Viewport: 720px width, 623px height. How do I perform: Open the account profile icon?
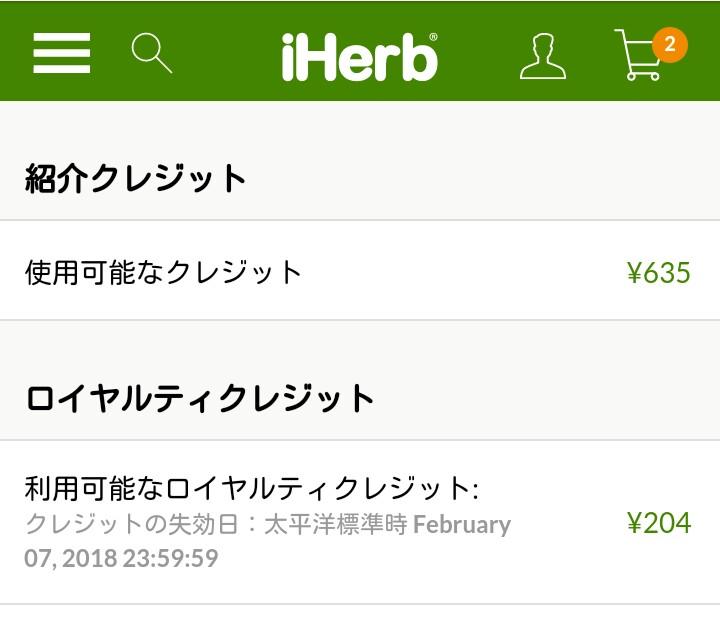click(x=542, y=55)
